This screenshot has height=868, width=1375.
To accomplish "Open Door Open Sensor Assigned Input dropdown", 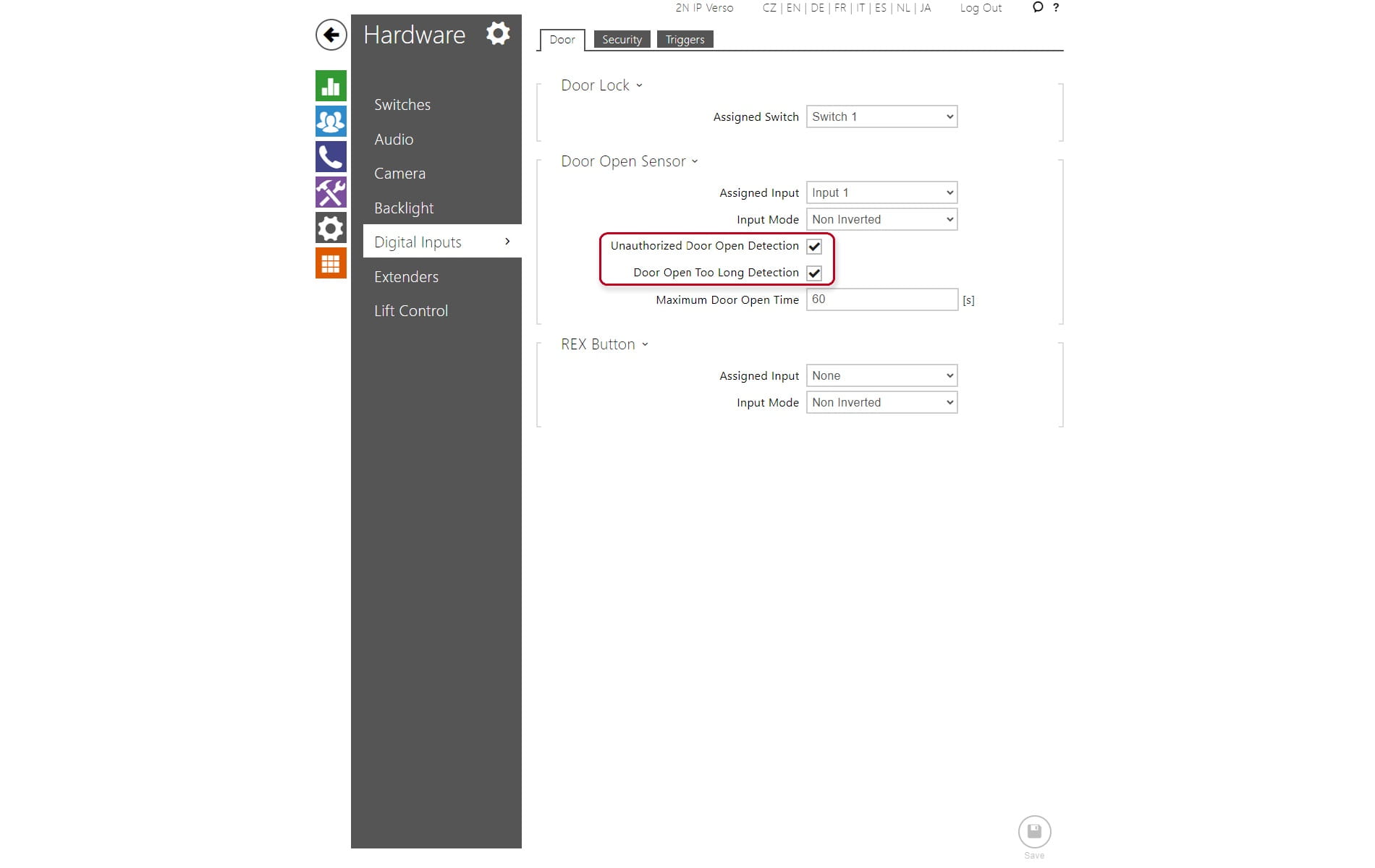I will [881, 192].
